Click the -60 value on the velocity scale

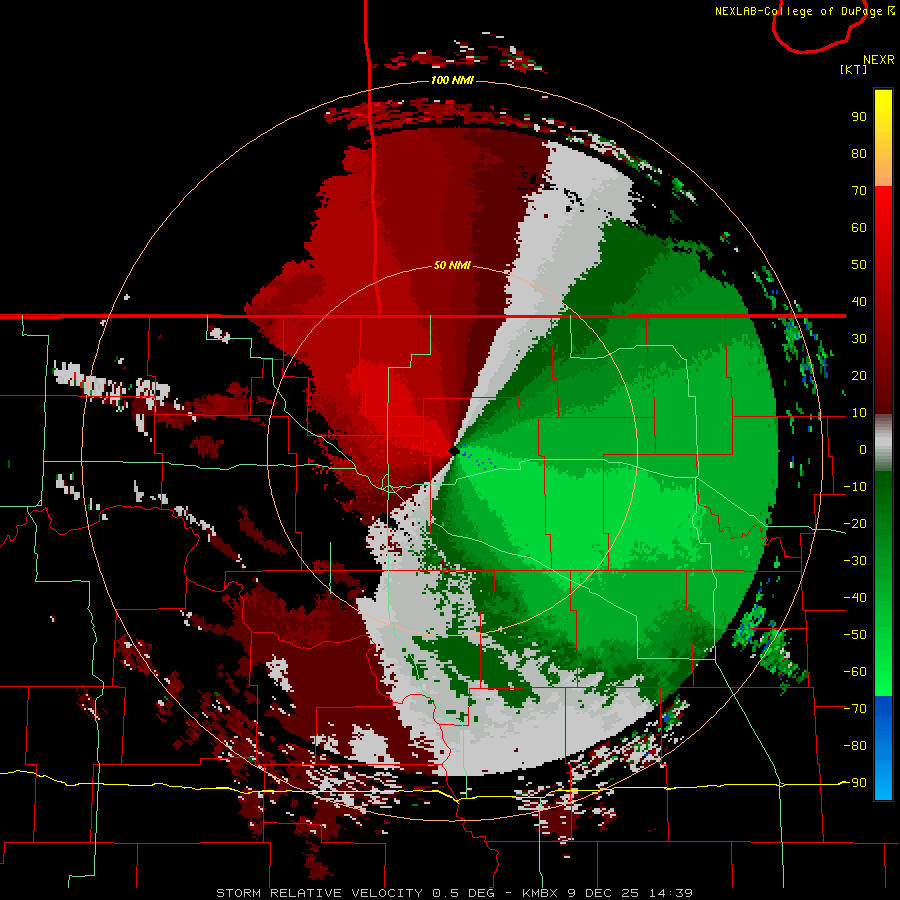click(855, 672)
